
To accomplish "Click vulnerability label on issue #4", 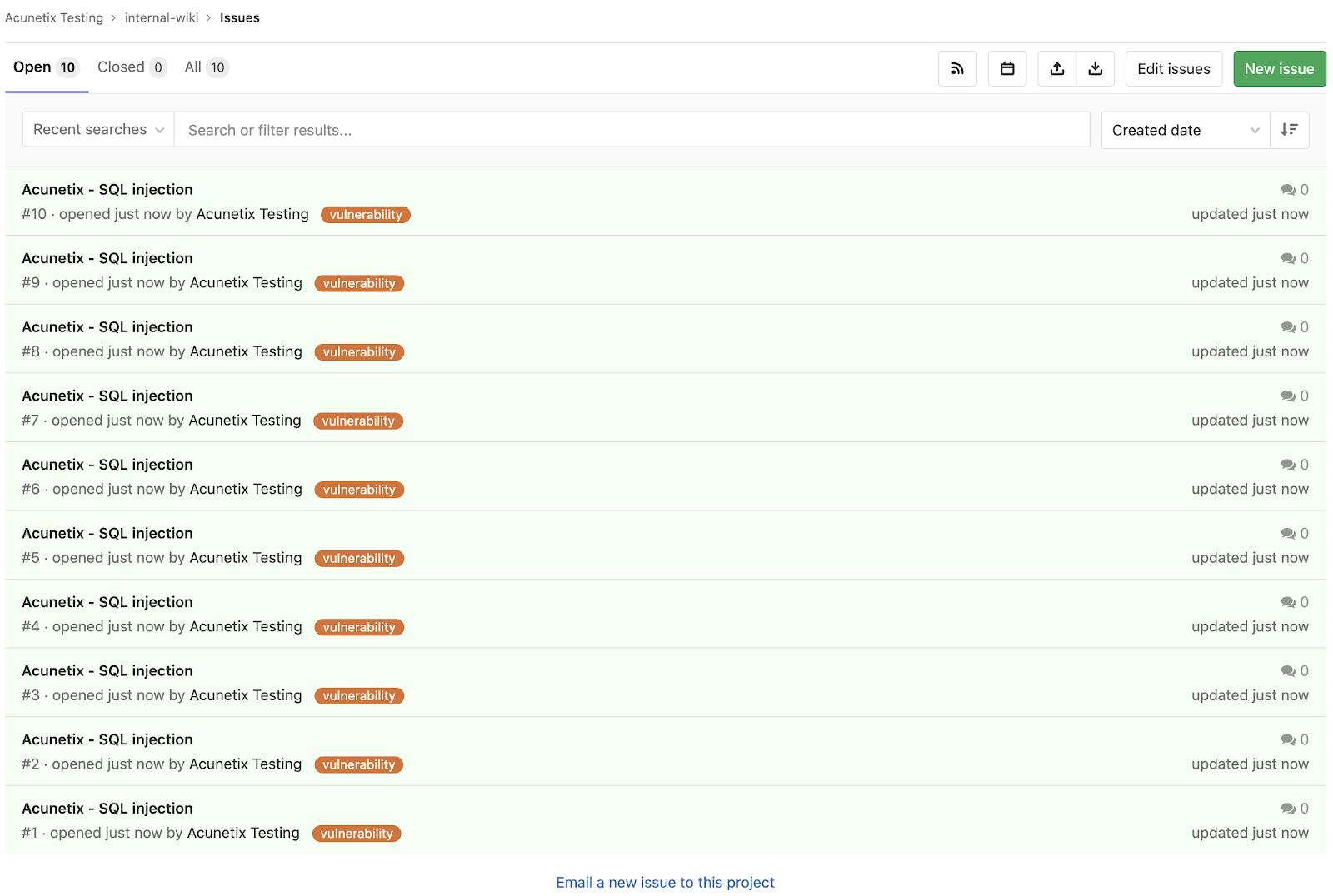I will pos(359,627).
